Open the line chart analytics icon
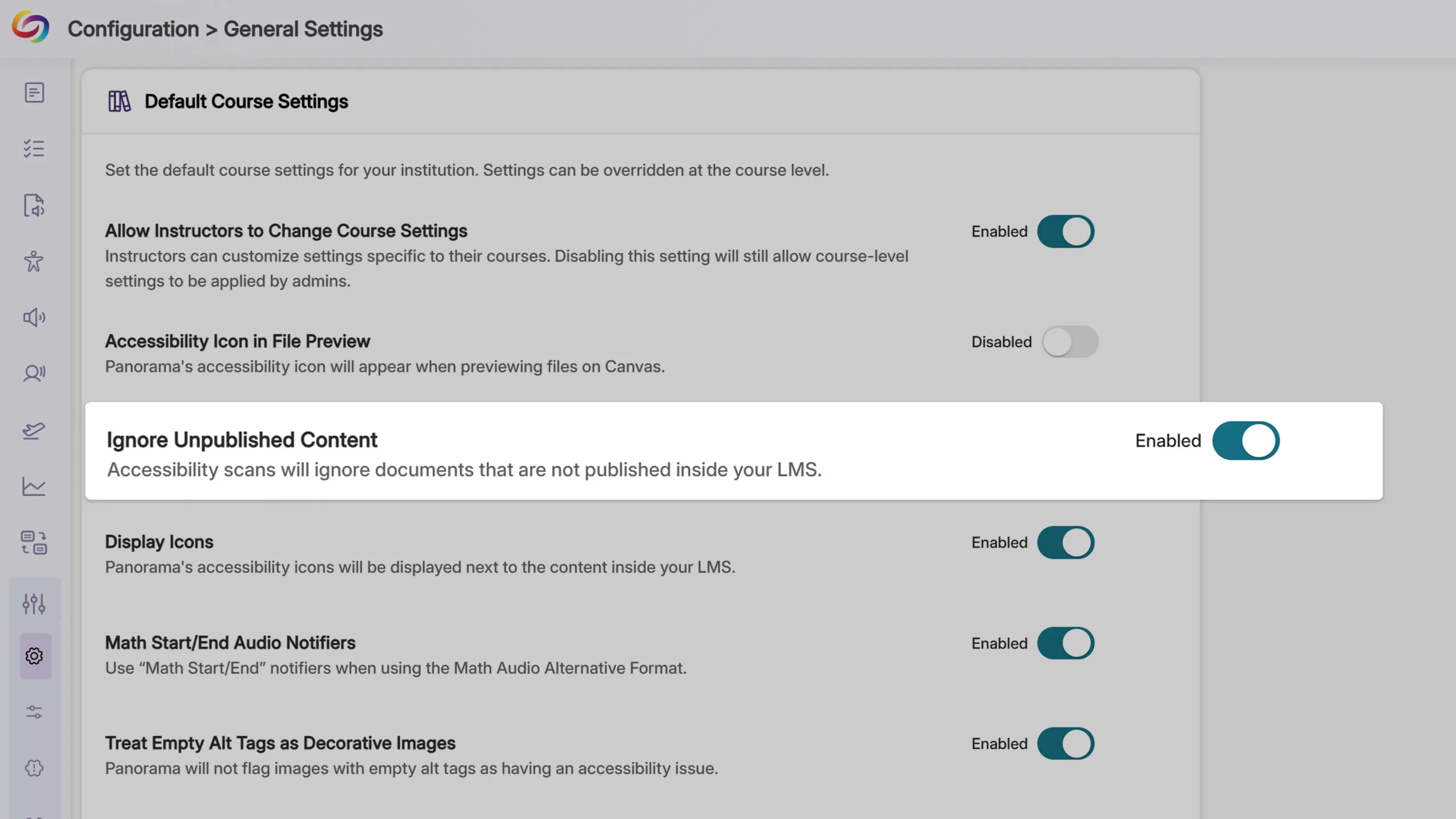This screenshot has height=819, width=1456. click(x=34, y=486)
